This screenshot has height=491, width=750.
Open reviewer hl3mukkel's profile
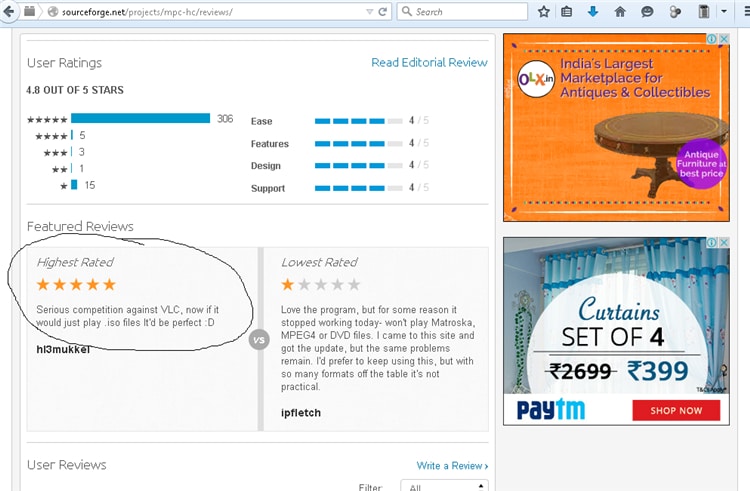63,349
